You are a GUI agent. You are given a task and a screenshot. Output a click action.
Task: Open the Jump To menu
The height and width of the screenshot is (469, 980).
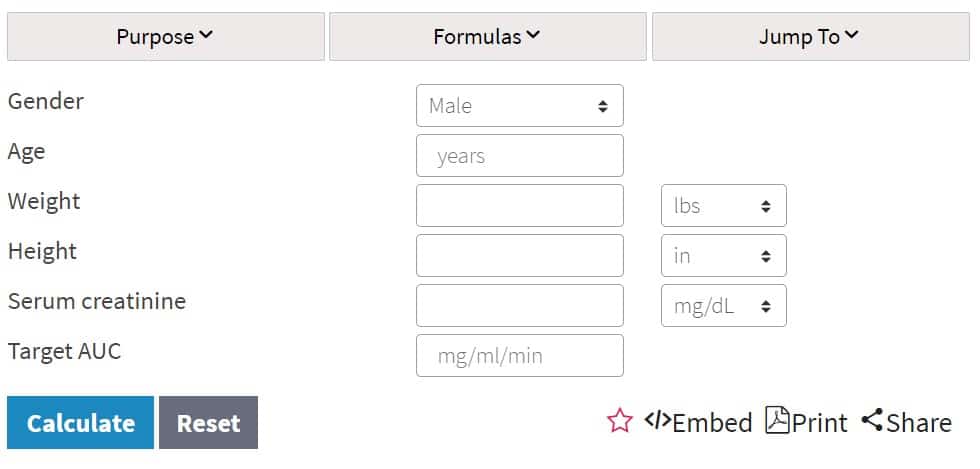click(811, 37)
